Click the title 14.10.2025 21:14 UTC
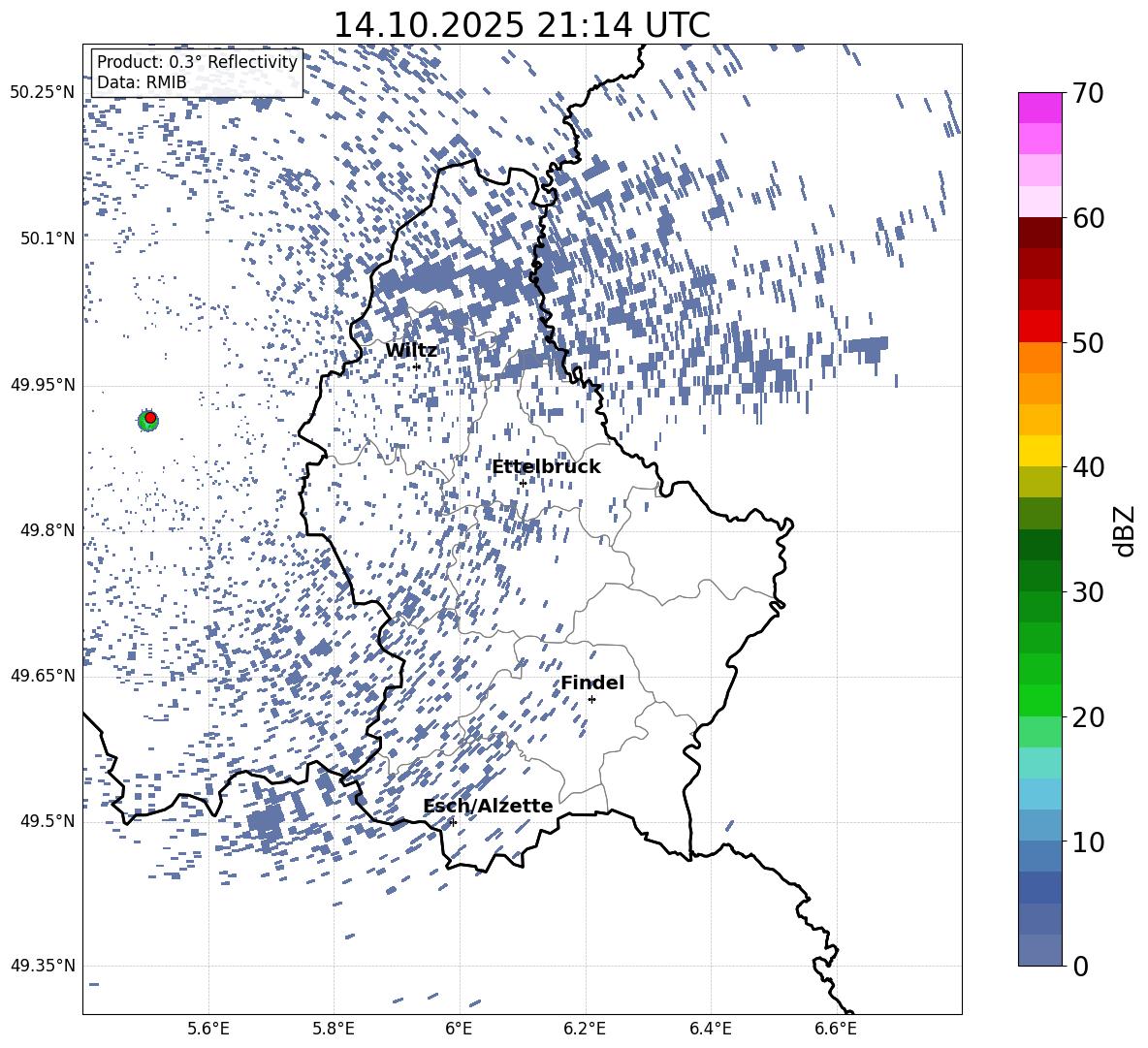Screen dimensions: 1148x1048 coord(522,25)
